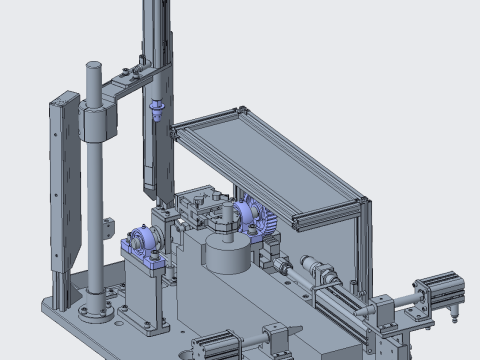The image size is (480, 360).
Task: Click the pneumatic cylinder at far right
Action: coord(441,289)
